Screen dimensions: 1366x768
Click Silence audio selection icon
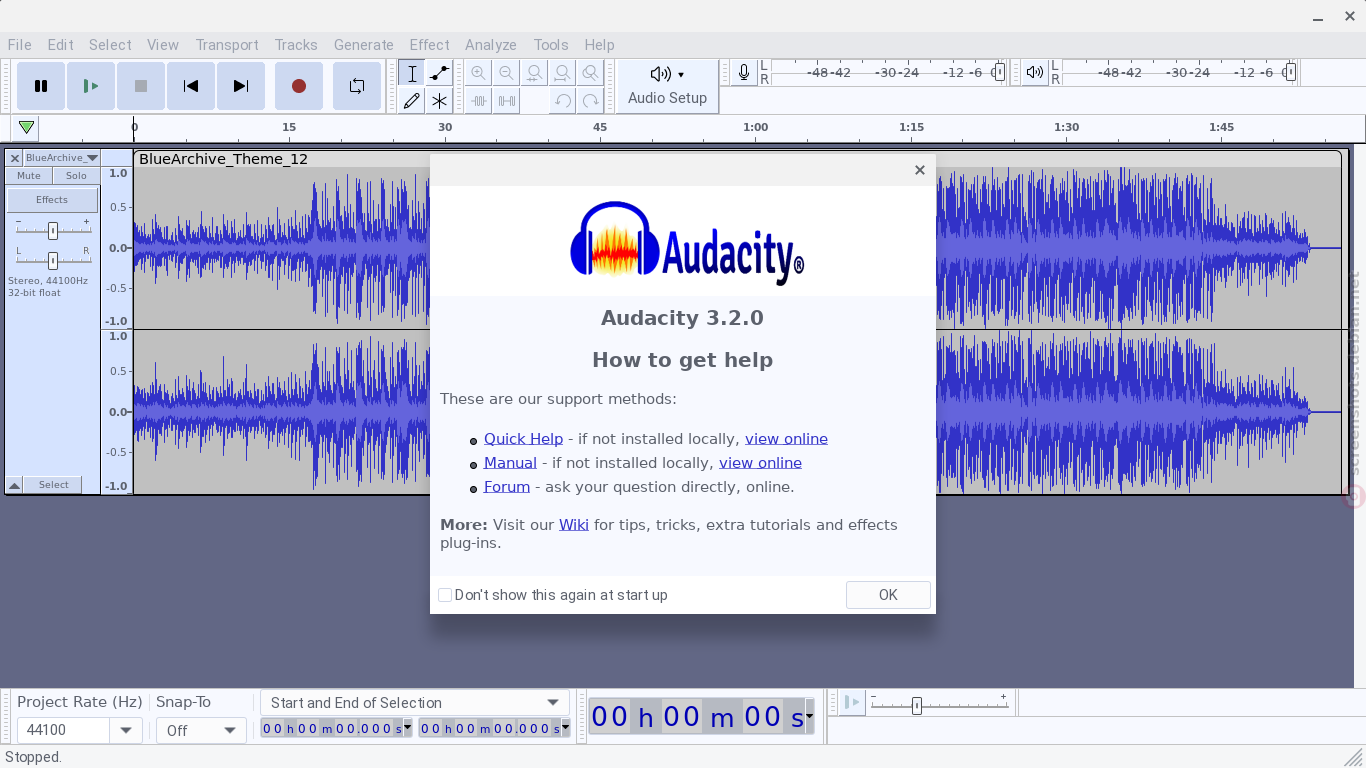[507, 101]
